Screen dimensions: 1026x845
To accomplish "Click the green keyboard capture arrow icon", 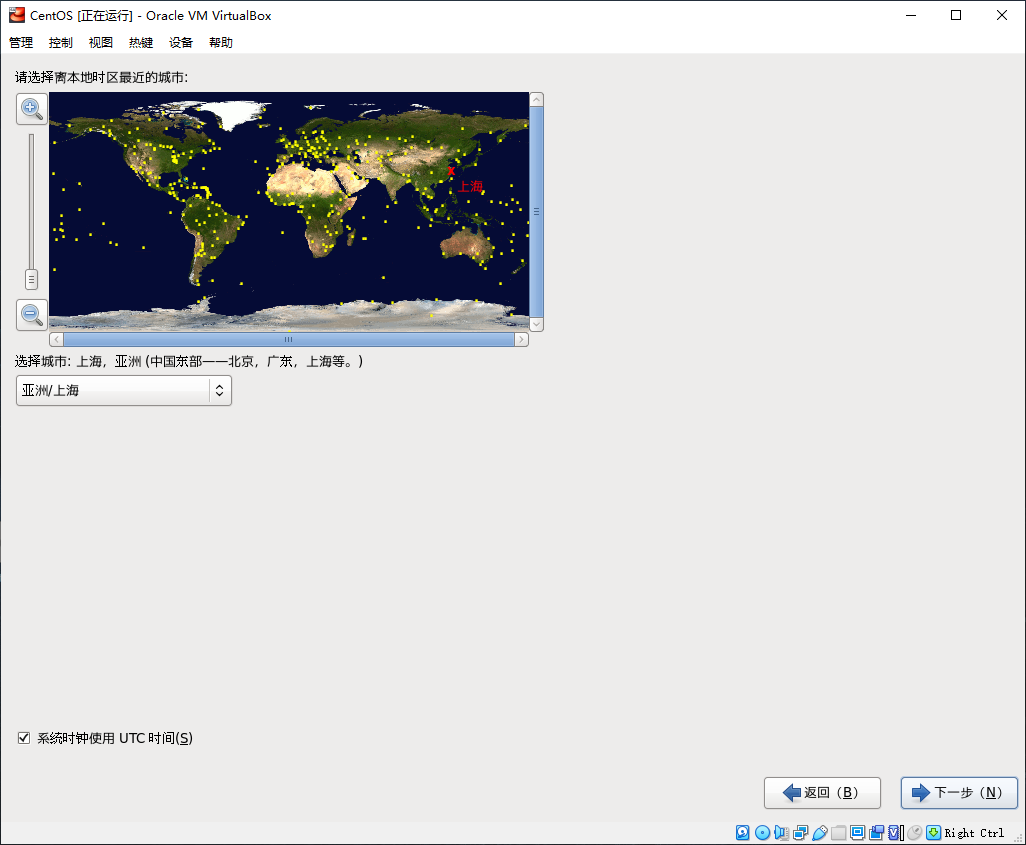I will click(934, 833).
